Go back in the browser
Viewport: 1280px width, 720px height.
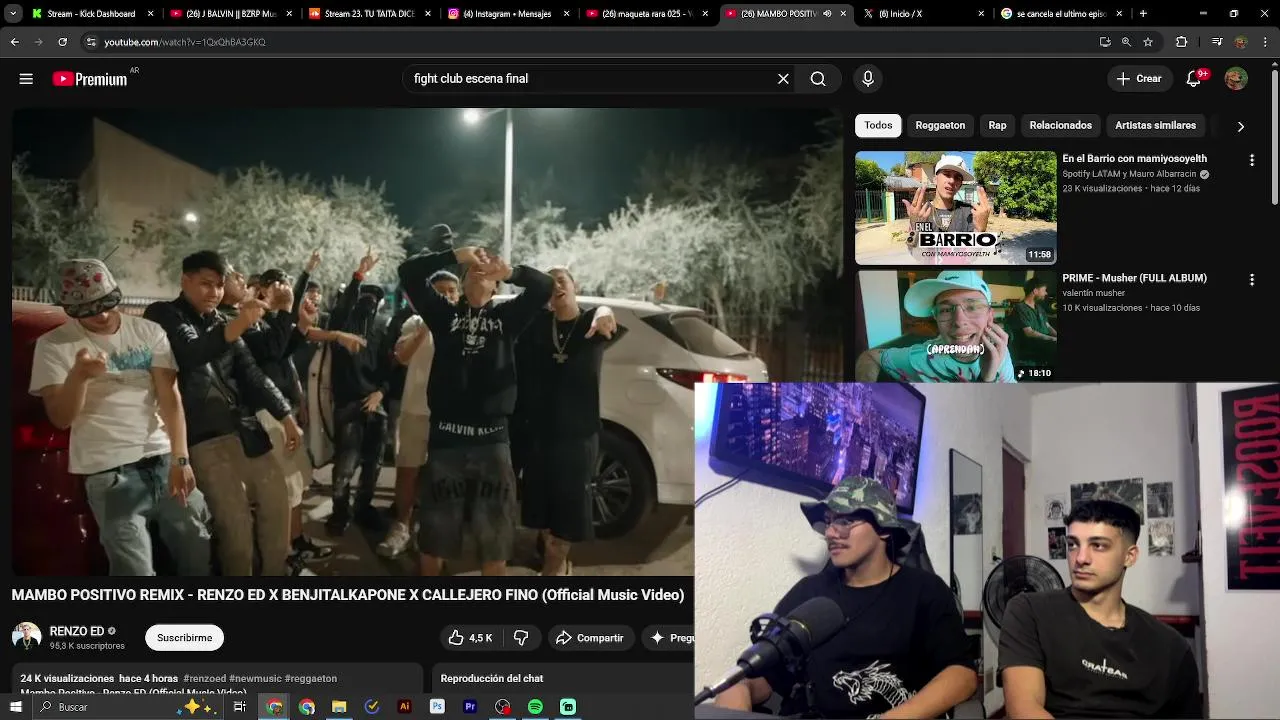[14, 42]
